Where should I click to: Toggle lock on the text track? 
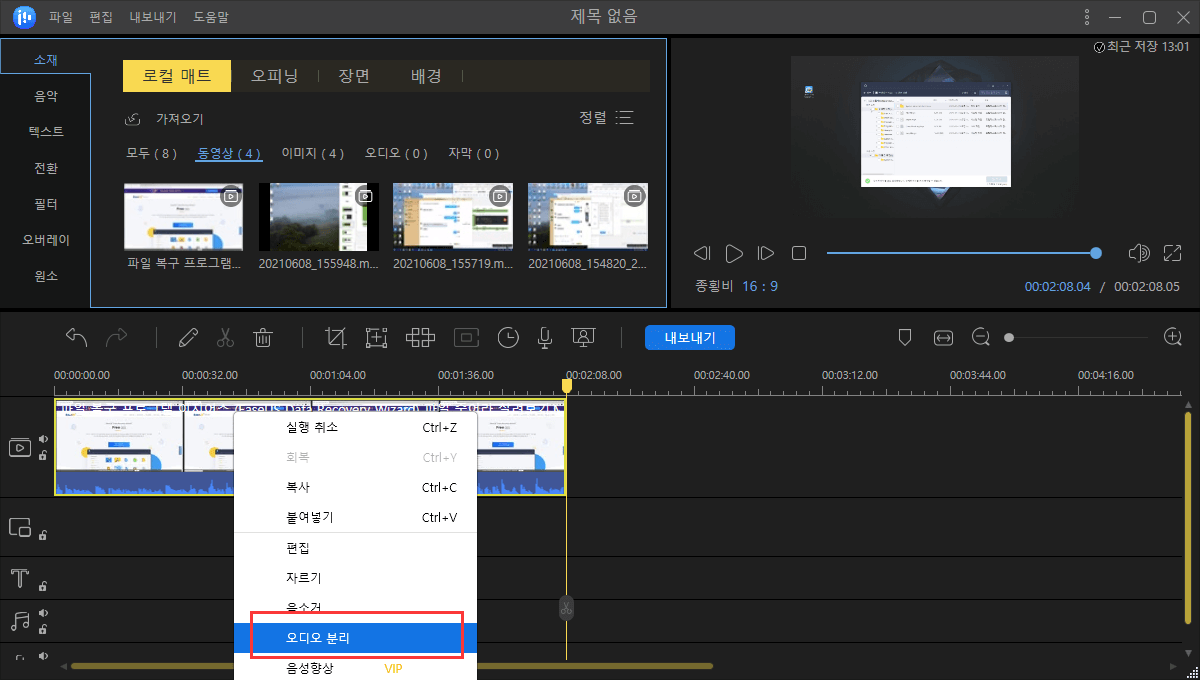pos(43,586)
